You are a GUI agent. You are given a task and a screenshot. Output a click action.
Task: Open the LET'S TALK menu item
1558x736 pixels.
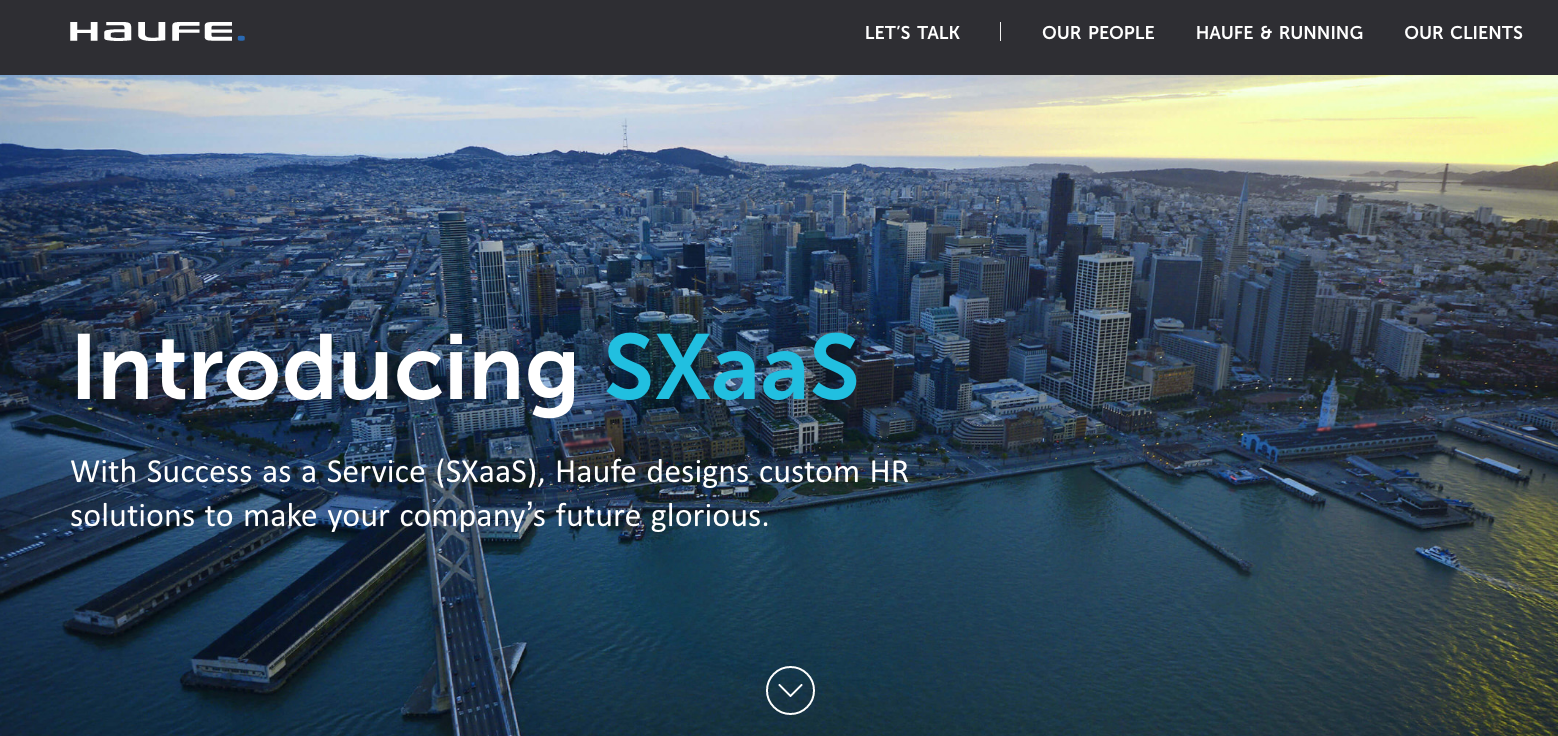coord(912,33)
